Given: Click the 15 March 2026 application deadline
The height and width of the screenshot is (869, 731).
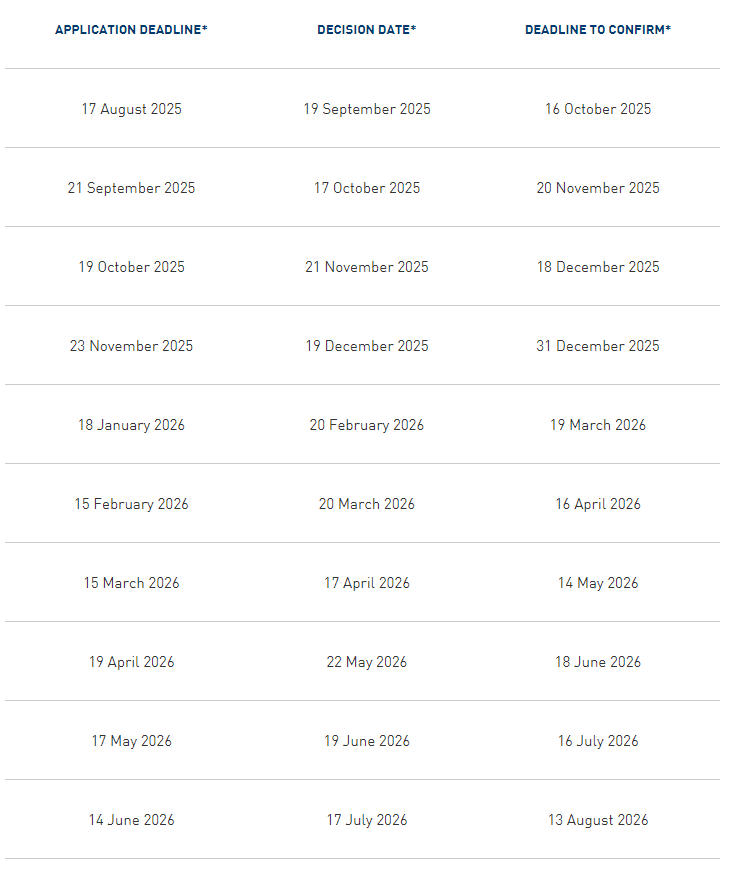Looking at the screenshot, I should coord(131,583).
